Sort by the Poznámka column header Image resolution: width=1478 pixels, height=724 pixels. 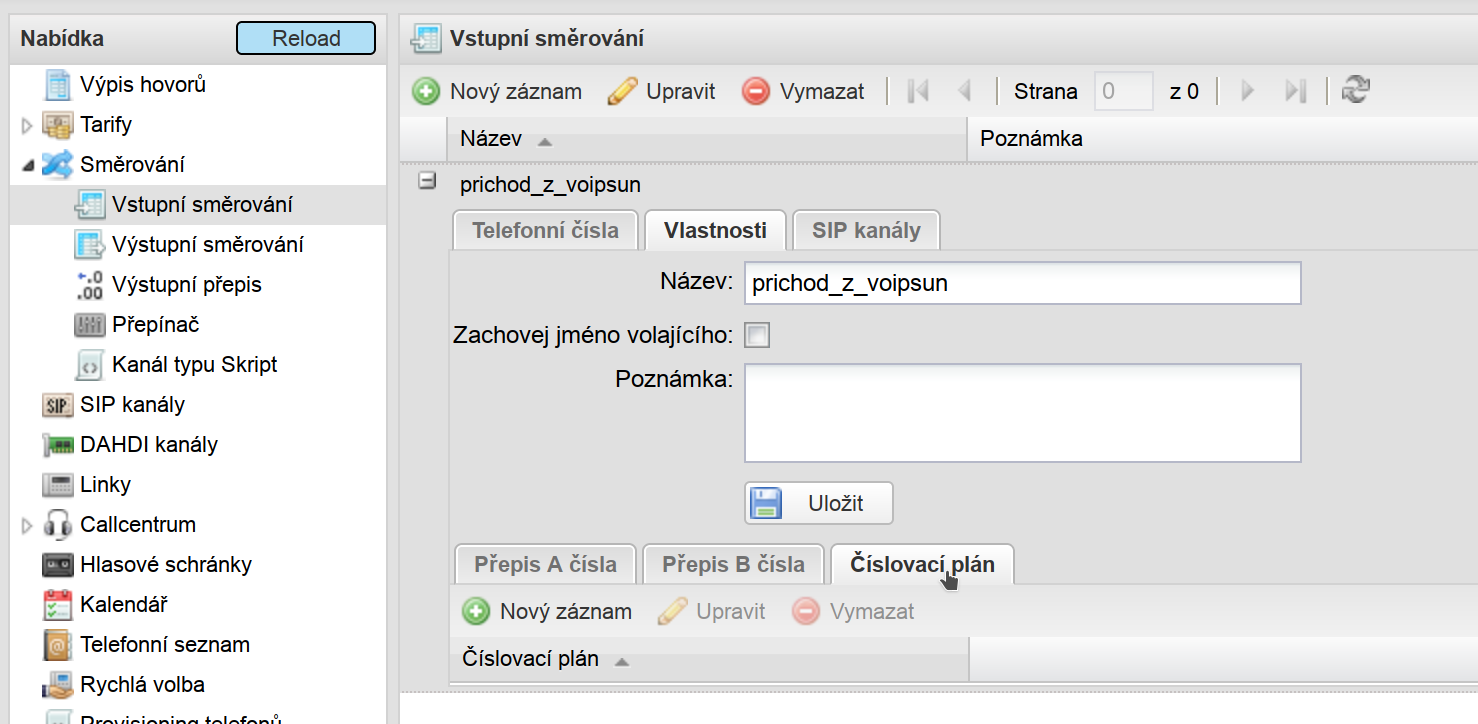pyautogui.click(x=1222, y=139)
